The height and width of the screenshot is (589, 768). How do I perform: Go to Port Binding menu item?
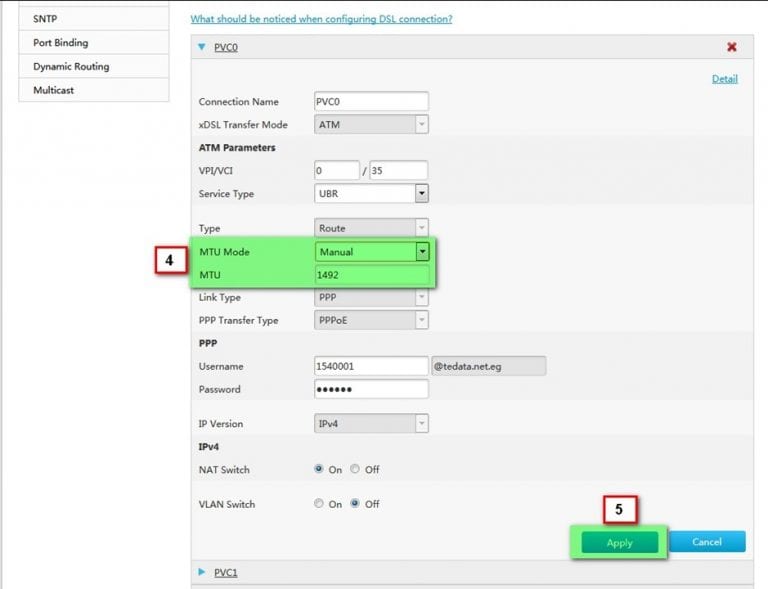pos(60,43)
